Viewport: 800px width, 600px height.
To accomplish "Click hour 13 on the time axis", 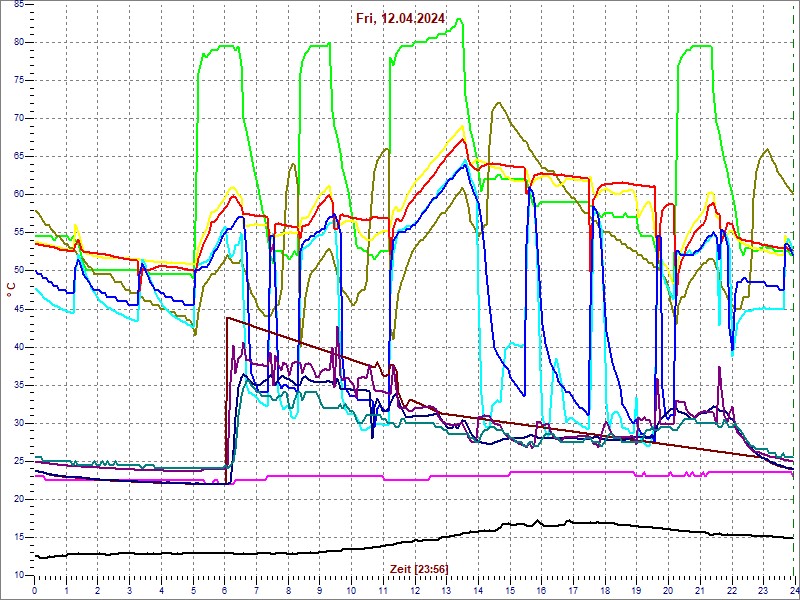I will pyautogui.click(x=446, y=590).
